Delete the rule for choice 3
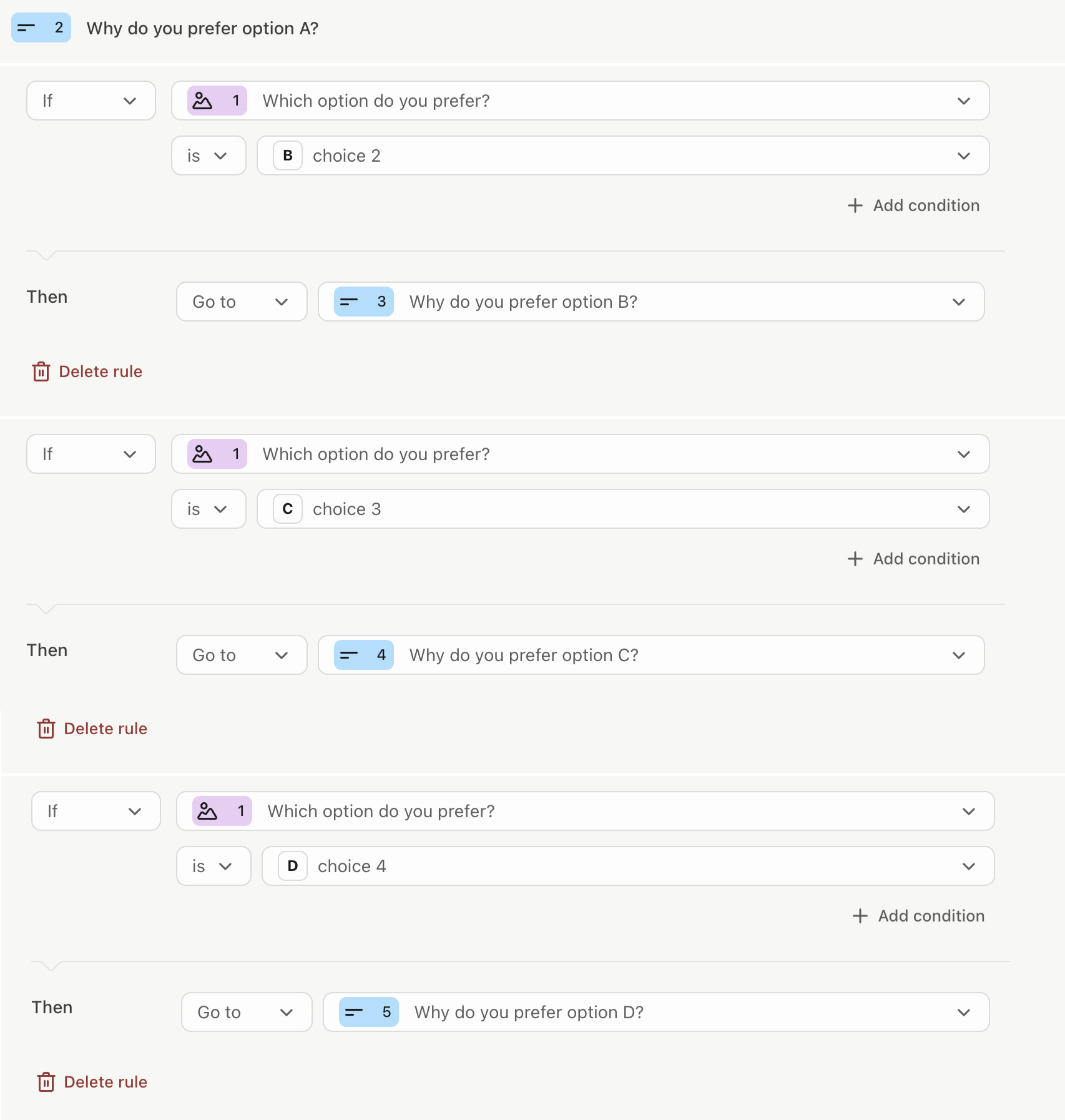The width and height of the screenshot is (1065, 1120). (92, 729)
